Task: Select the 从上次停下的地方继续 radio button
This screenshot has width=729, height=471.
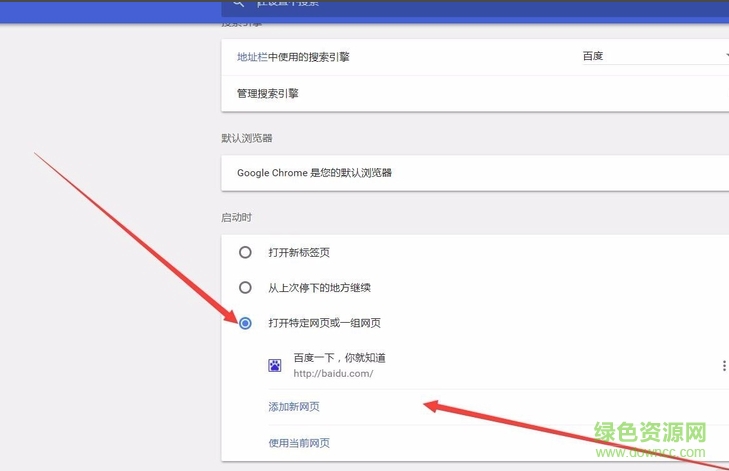Action: [245, 288]
